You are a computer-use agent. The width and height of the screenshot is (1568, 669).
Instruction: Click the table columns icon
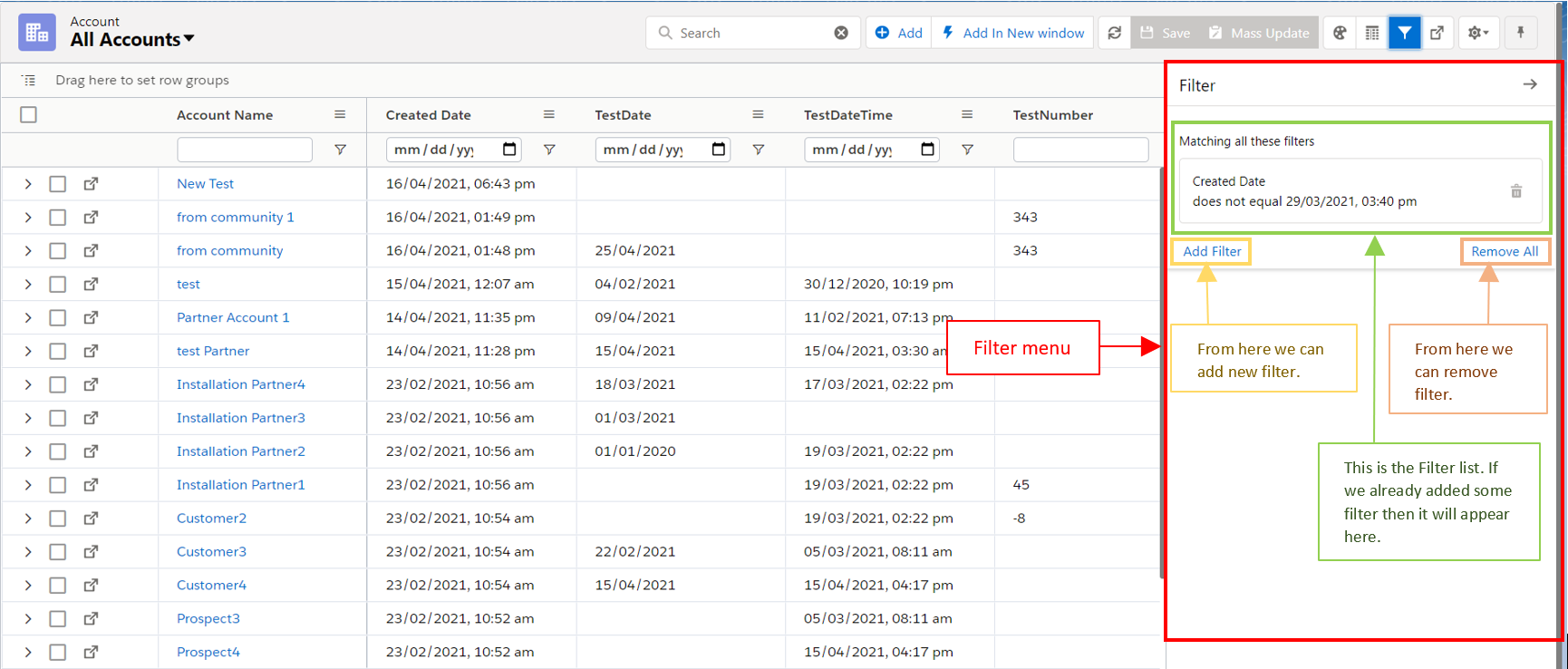(1372, 34)
